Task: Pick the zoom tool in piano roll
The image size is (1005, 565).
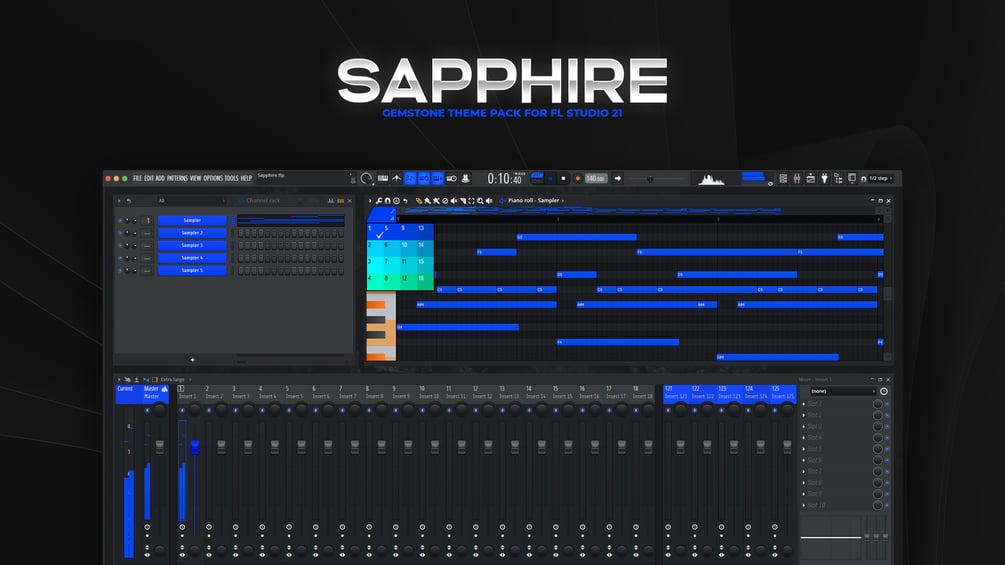Action: click(480, 201)
